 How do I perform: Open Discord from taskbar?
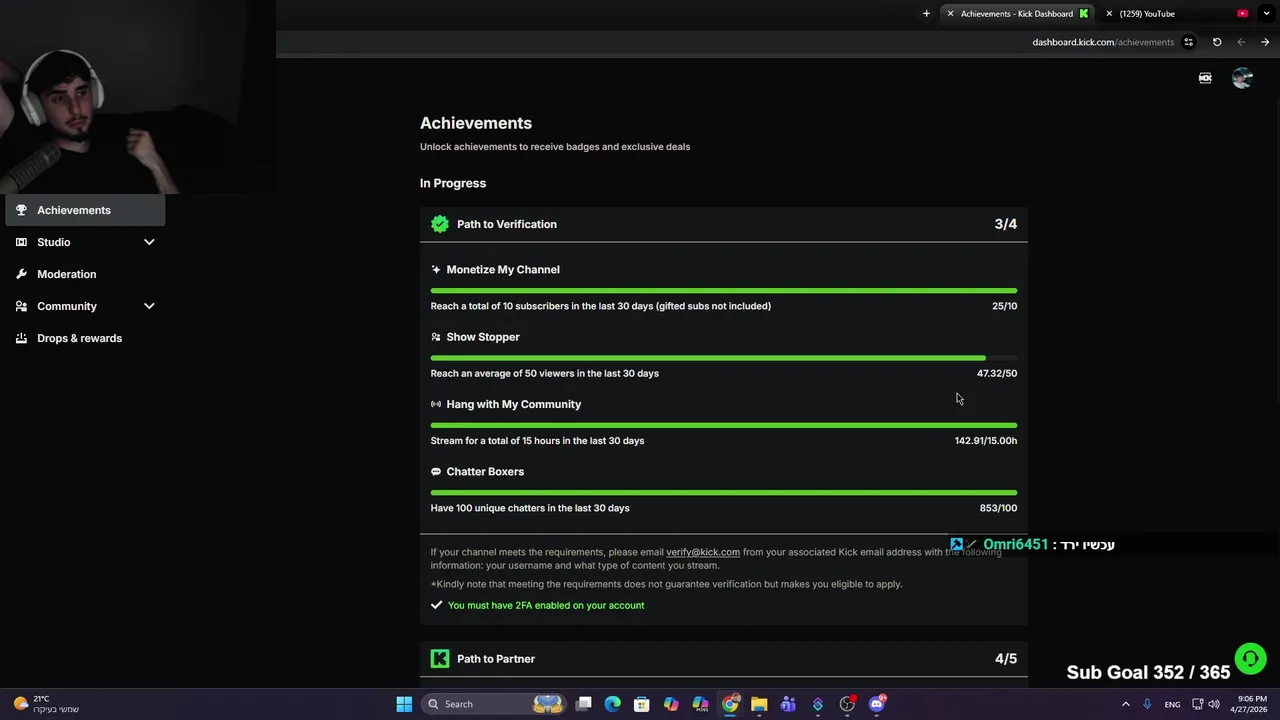click(x=877, y=704)
